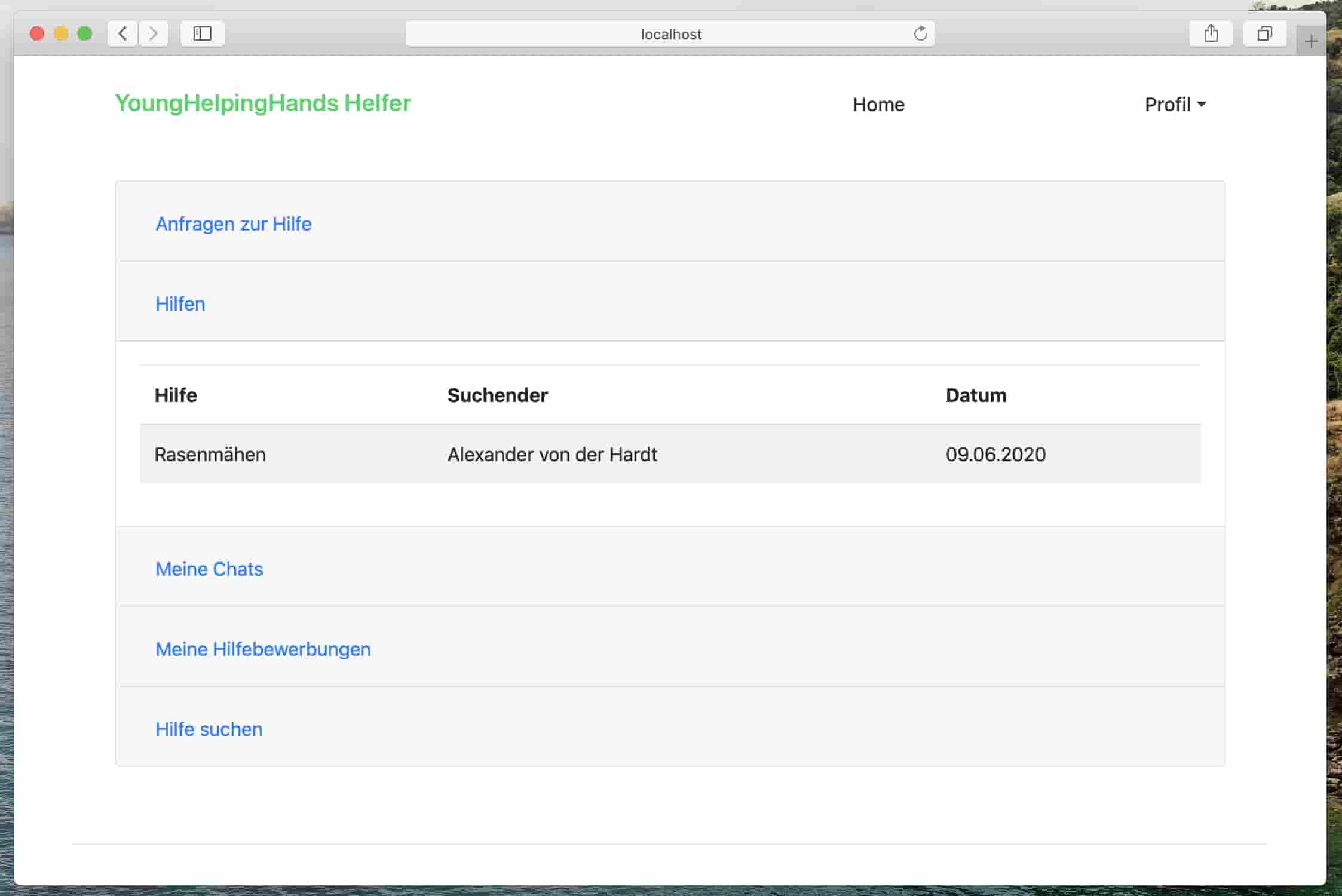Select the Rasenmähen table cell
This screenshot has height=896, width=1342.
[210, 455]
